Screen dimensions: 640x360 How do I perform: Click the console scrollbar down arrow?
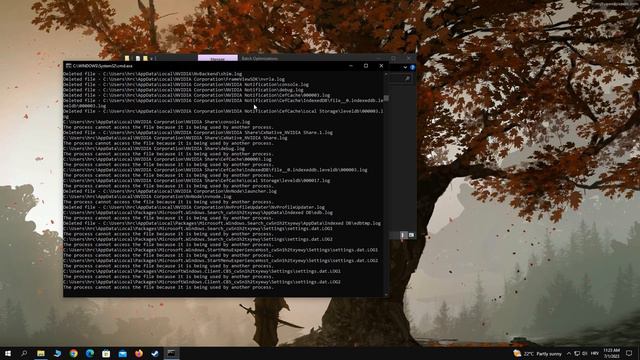[386, 294]
